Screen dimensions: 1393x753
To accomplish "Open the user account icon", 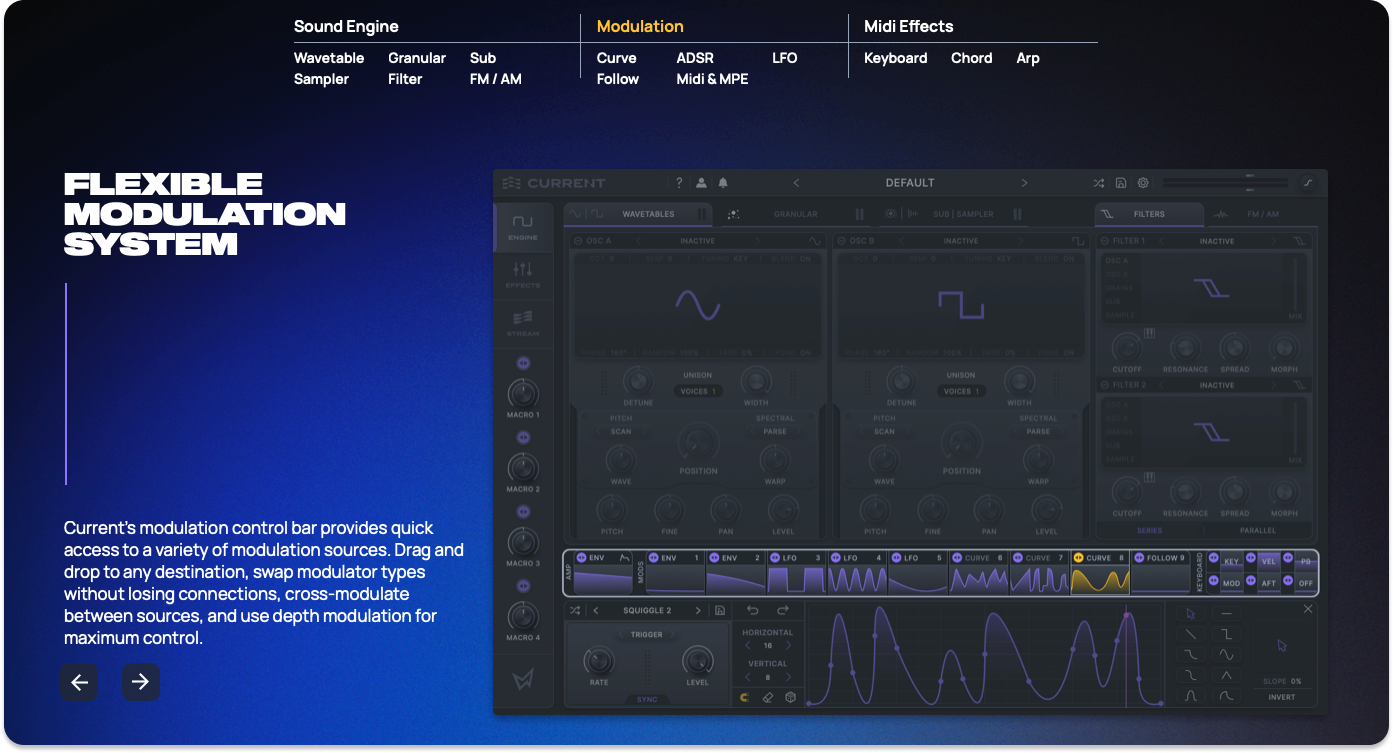I will coord(701,183).
